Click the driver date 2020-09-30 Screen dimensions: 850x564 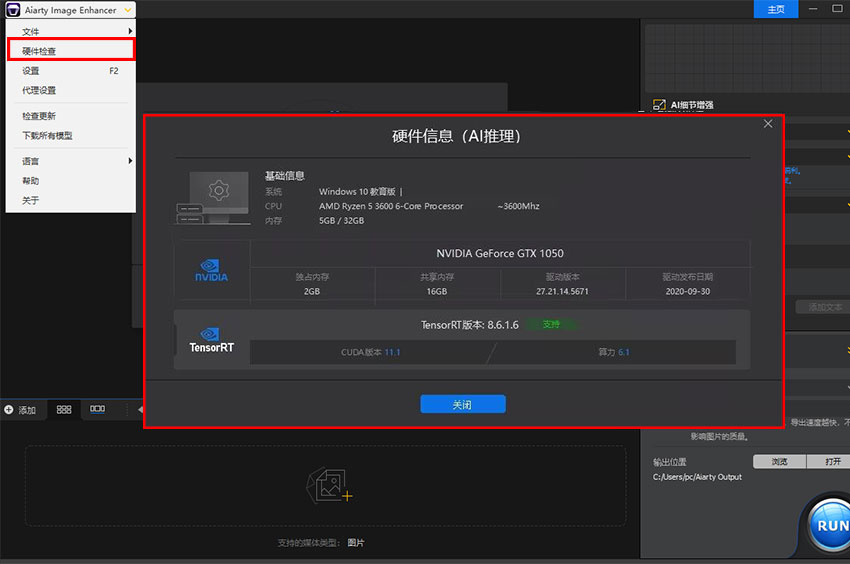click(x=687, y=291)
